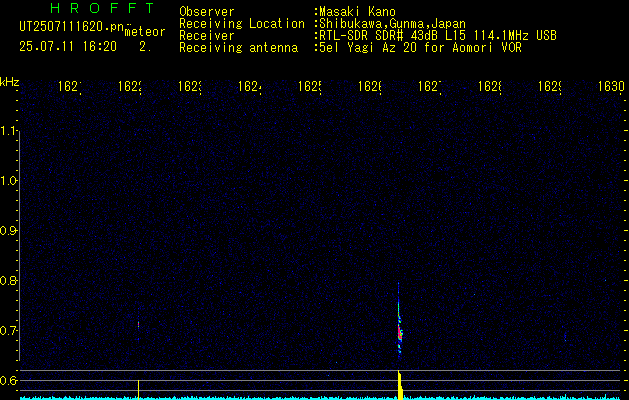Click the 1622 time axis label
The height and width of the screenshot is (400, 629).
pyautogui.click(x=130, y=87)
